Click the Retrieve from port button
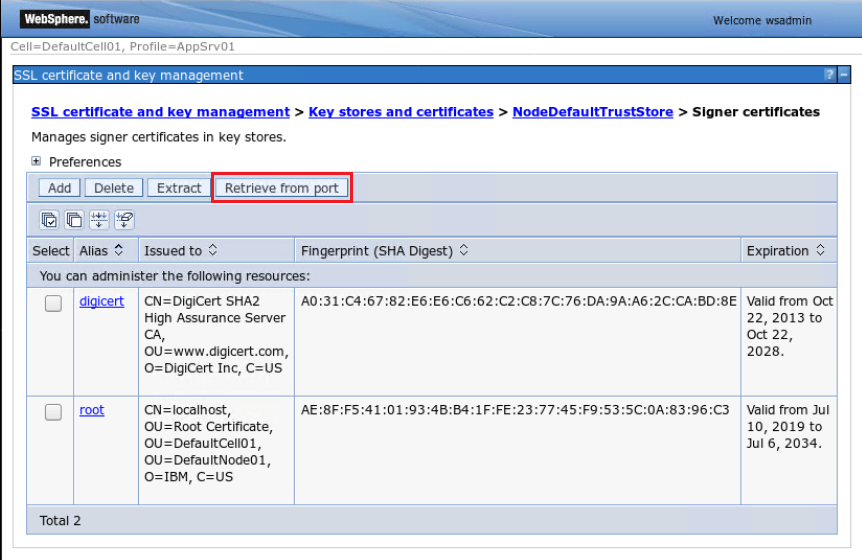Screen dimensions: 862x560 point(281,188)
